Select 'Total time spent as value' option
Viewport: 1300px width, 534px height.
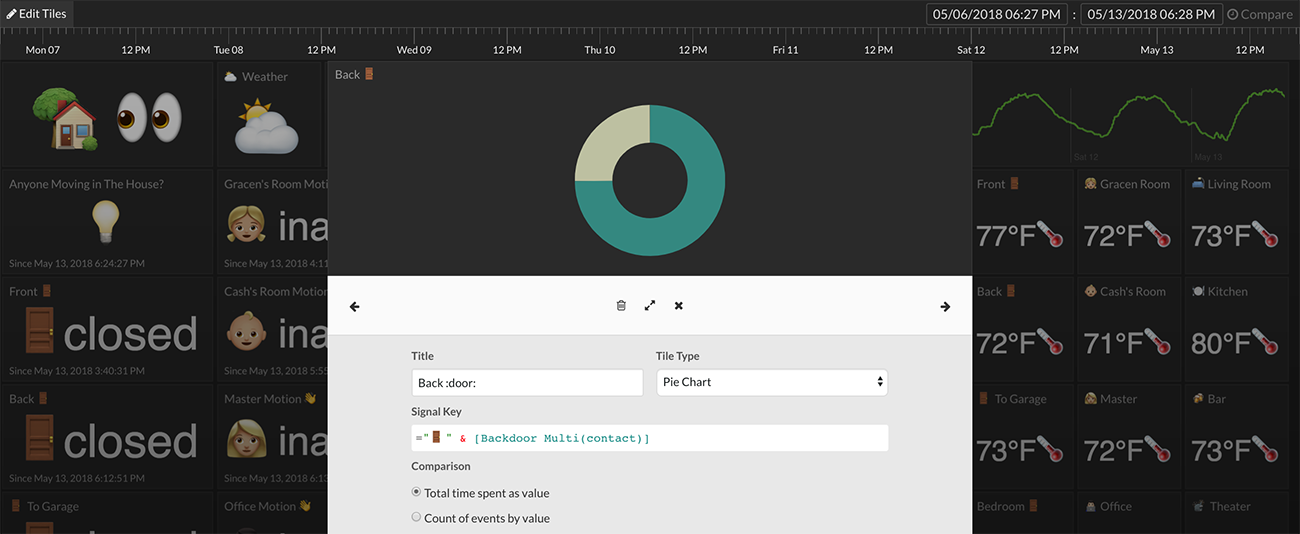coord(417,493)
